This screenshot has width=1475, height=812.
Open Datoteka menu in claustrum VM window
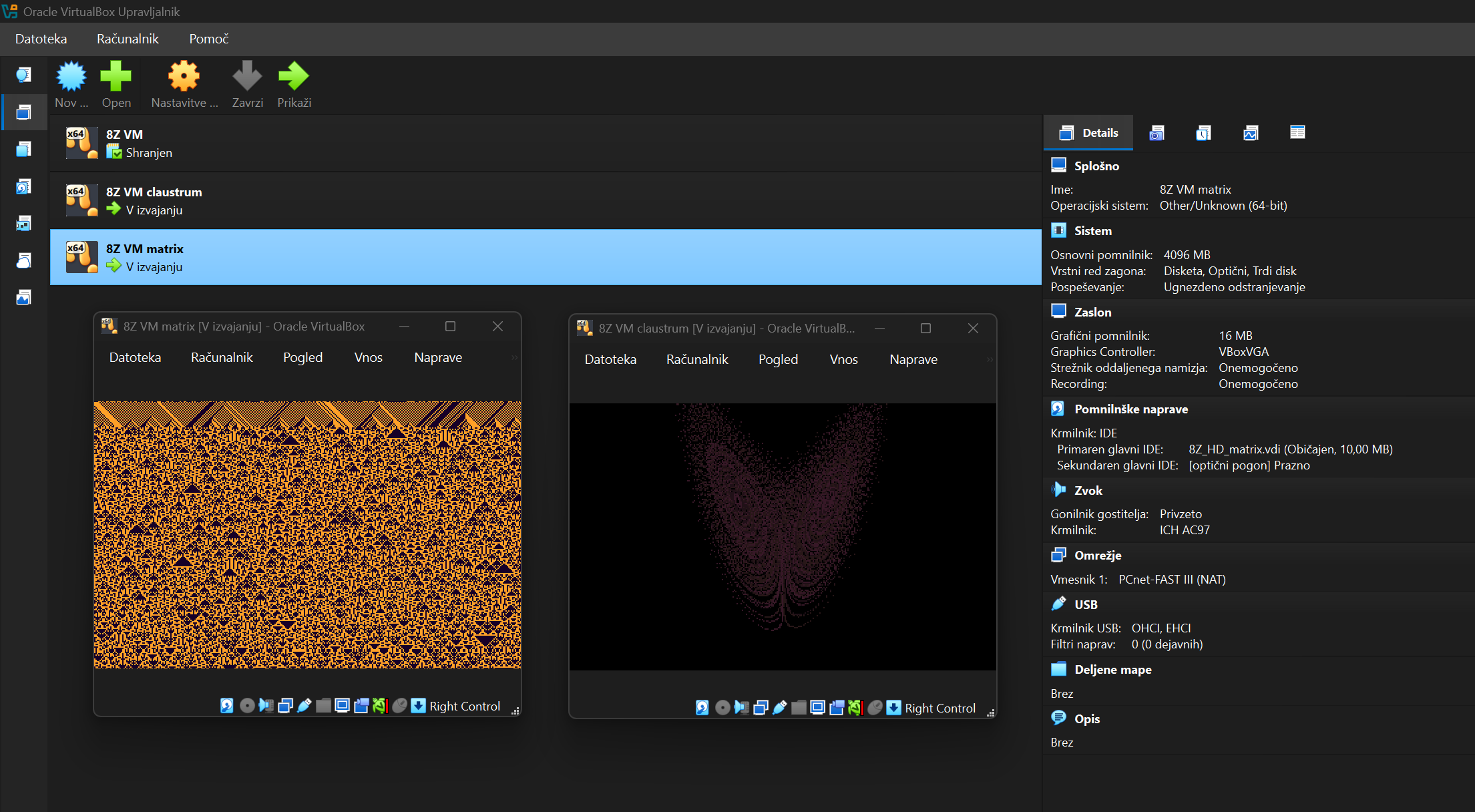pyautogui.click(x=610, y=359)
